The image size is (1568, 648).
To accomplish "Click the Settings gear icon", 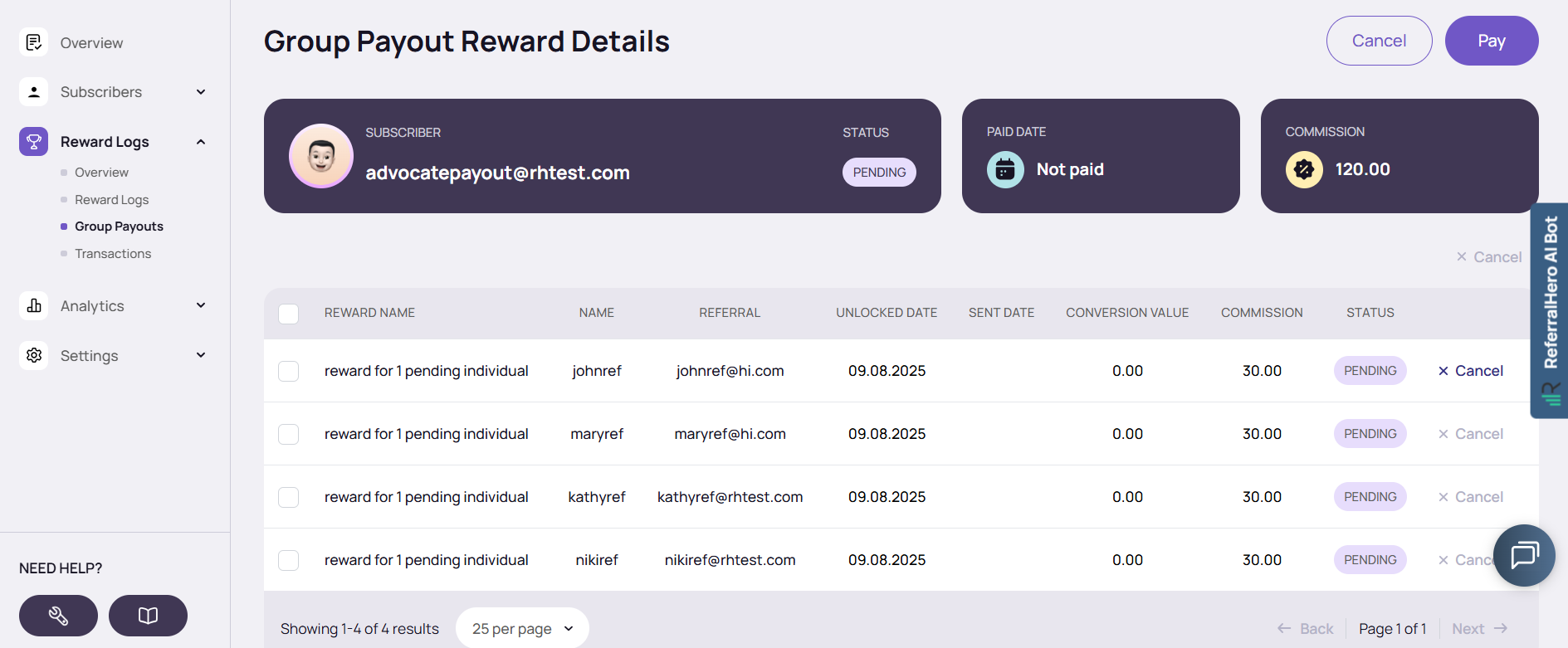I will [33, 356].
